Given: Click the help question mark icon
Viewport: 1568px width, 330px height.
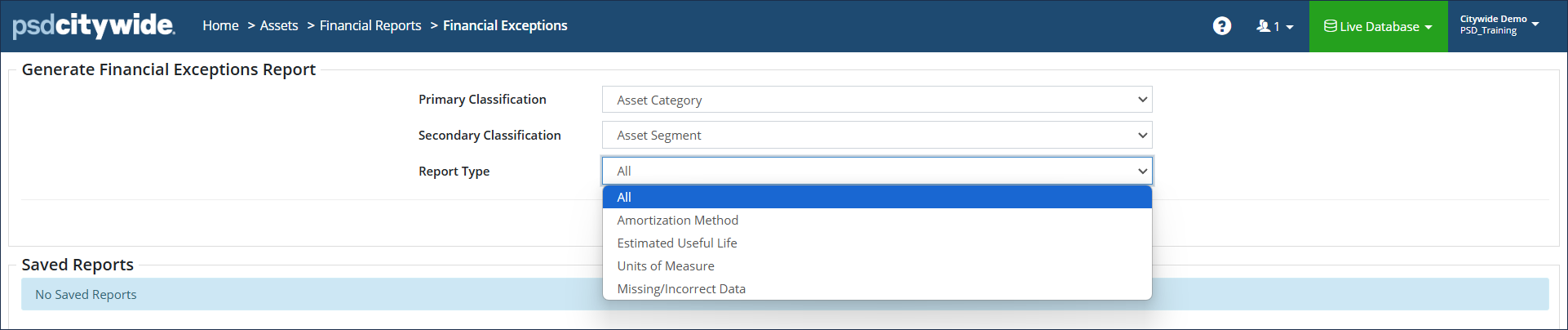Looking at the screenshot, I should (x=1221, y=26).
